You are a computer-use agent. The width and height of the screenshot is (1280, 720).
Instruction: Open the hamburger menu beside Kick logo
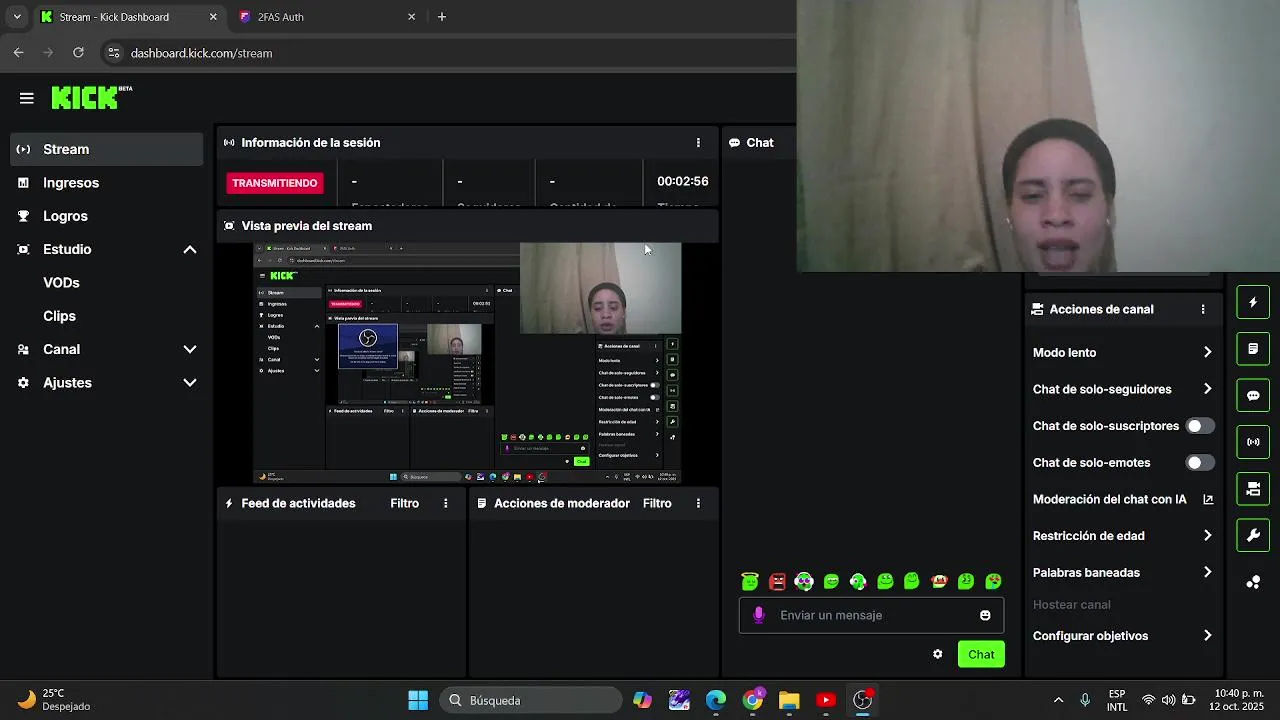pyautogui.click(x=27, y=98)
